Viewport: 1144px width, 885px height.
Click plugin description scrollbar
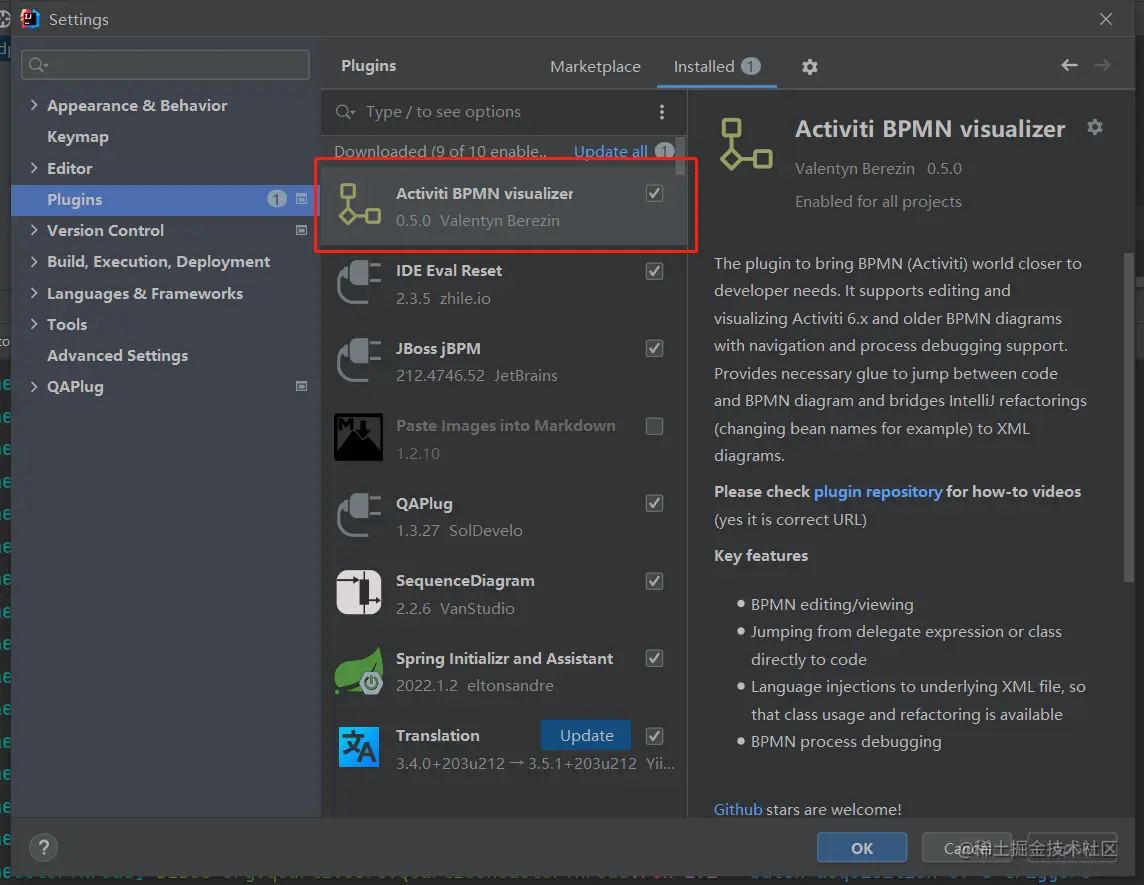pos(1129,416)
